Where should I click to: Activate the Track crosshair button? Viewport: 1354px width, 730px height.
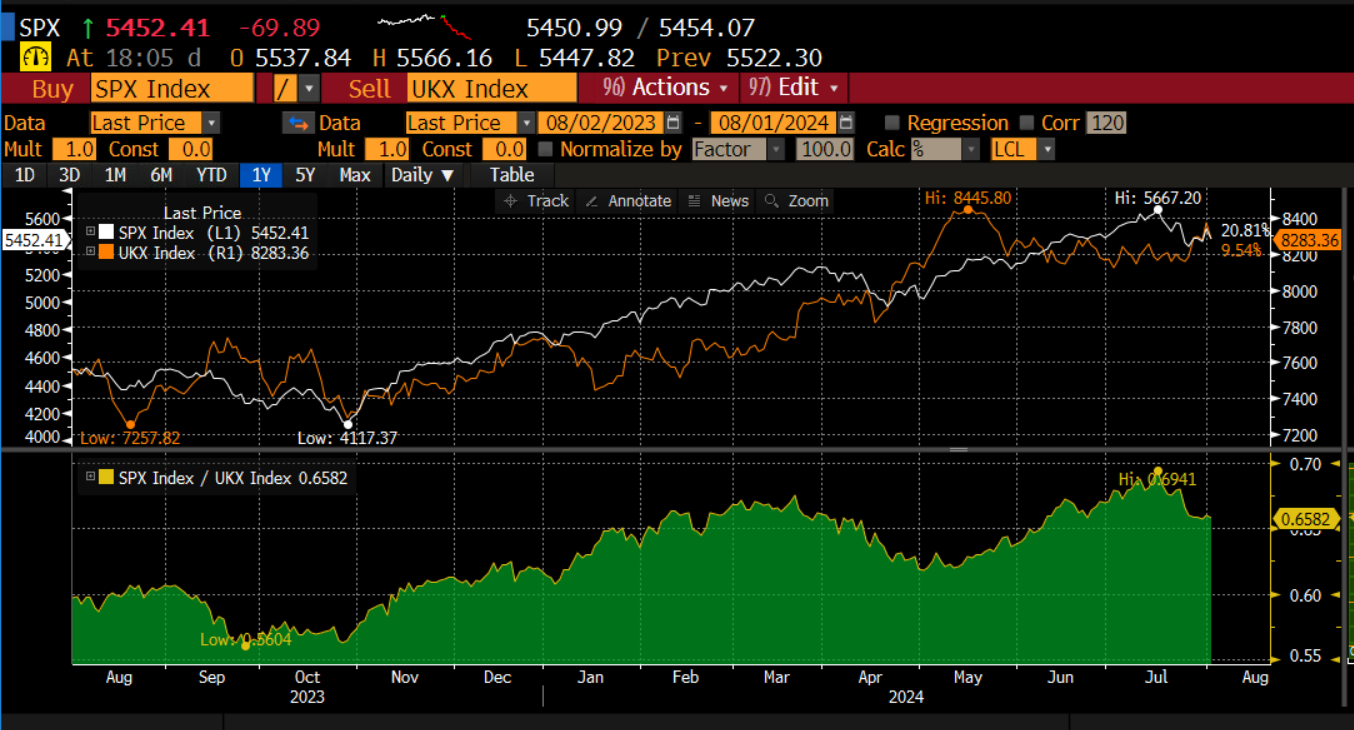pos(536,201)
